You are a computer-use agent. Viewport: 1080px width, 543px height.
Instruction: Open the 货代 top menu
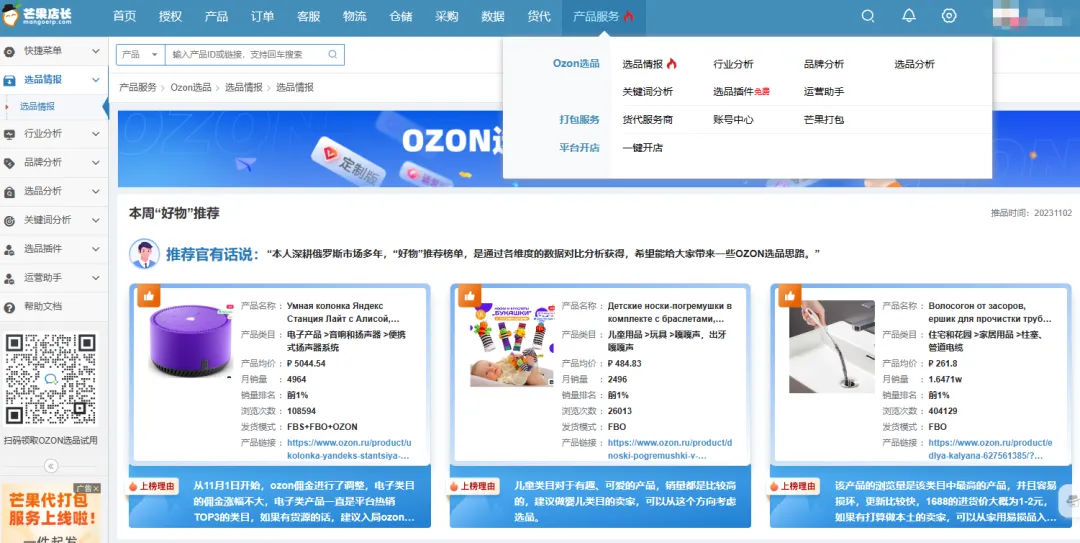coord(539,17)
